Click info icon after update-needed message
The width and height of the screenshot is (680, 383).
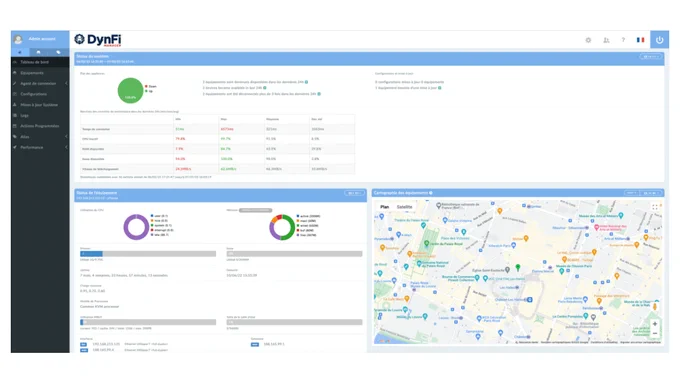(x=439, y=88)
